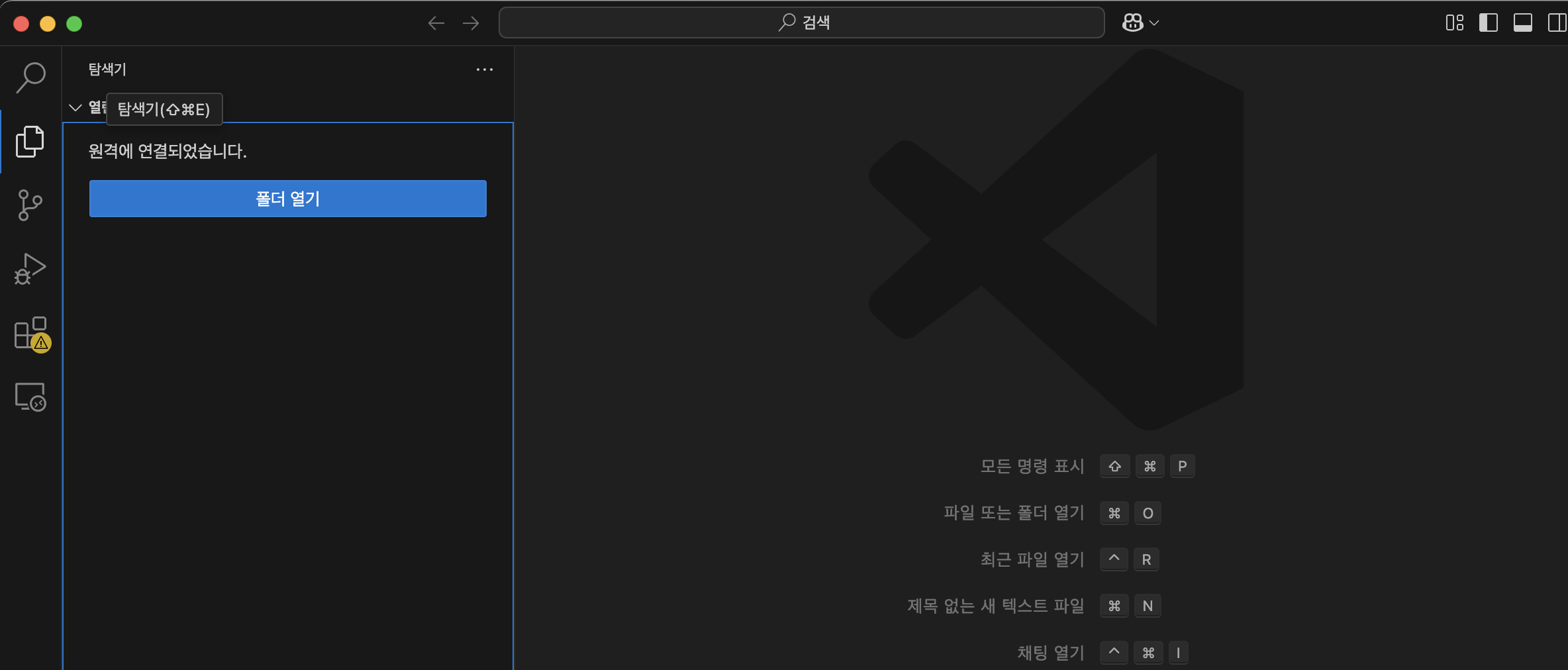The height and width of the screenshot is (670, 1568).
Task: Click the green fullscreen window button
Action: point(74,24)
